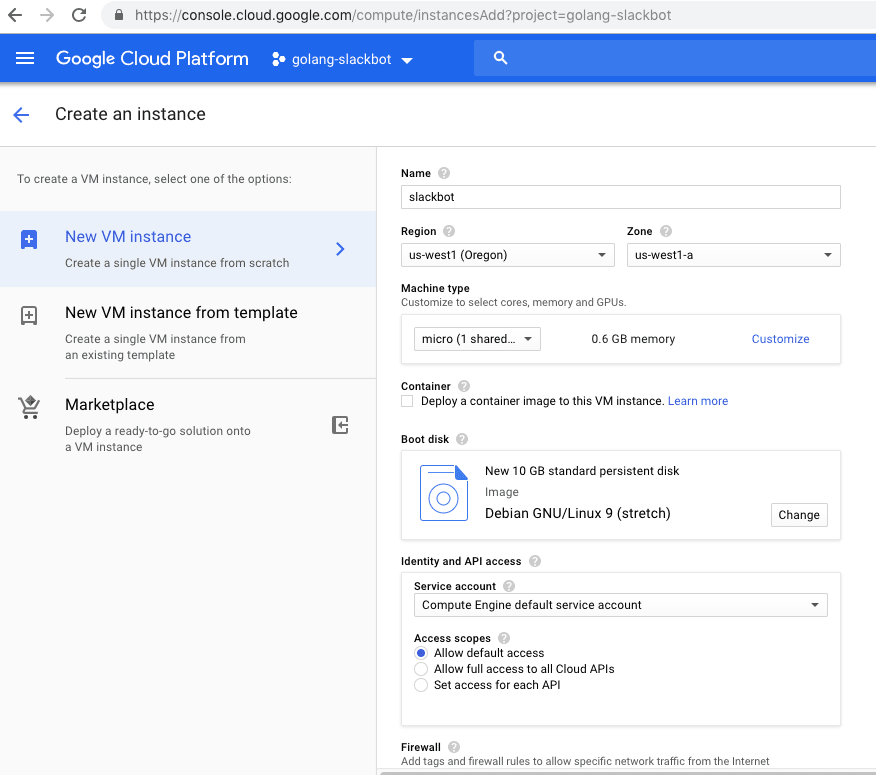The width and height of the screenshot is (876, 775).
Task: Click the browser forward arrow
Action: coord(47,15)
